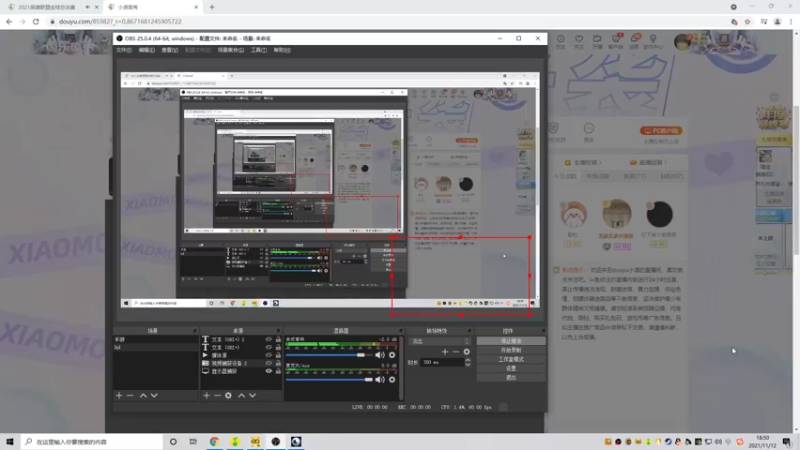Open Chrome from the Windows taskbar
This screenshot has width=800, height=450.
[214, 441]
